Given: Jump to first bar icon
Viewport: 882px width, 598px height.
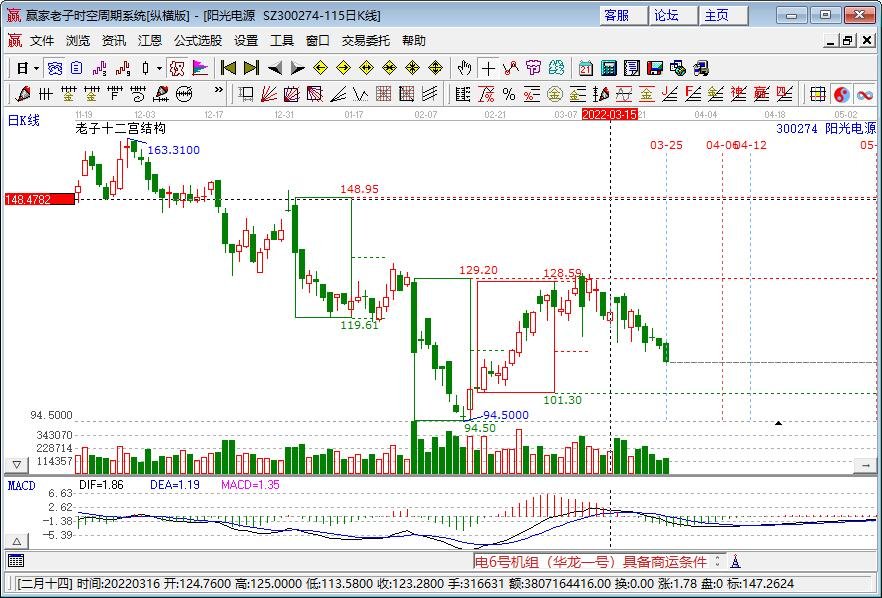Looking at the screenshot, I should coord(228,69).
